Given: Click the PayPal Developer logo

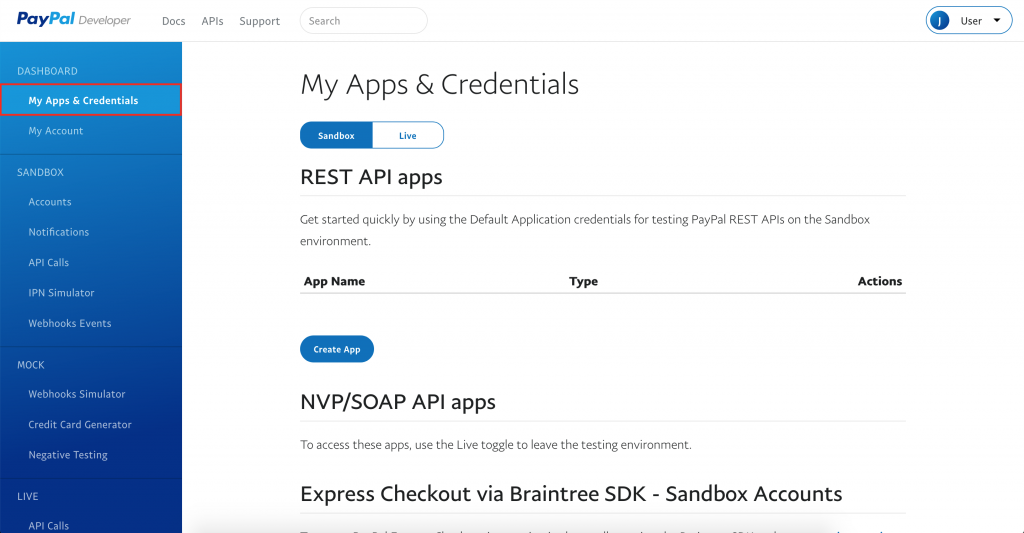Looking at the screenshot, I should [74, 20].
